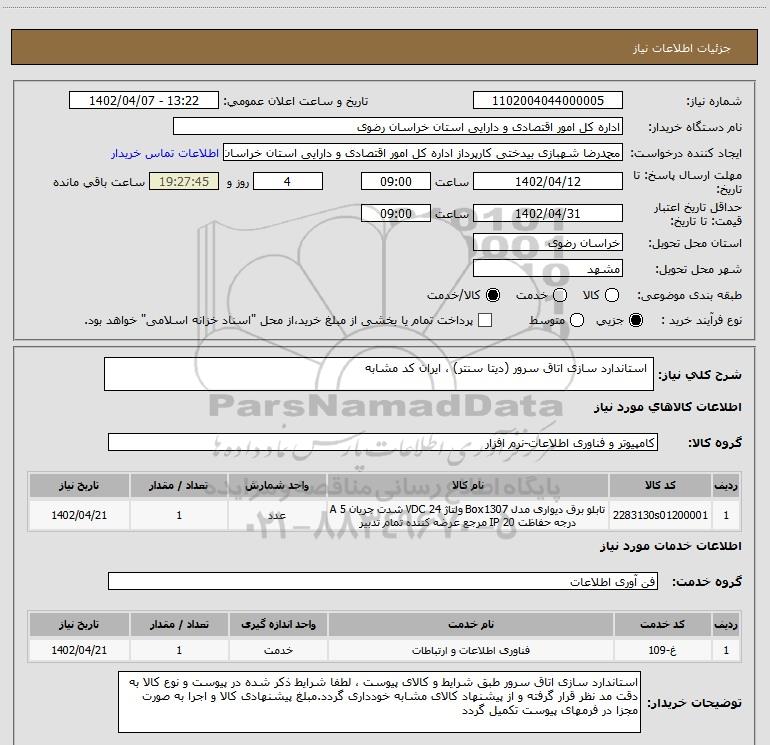Click the buyer notes text area
The image size is (770, 745).
pos(380,702)
